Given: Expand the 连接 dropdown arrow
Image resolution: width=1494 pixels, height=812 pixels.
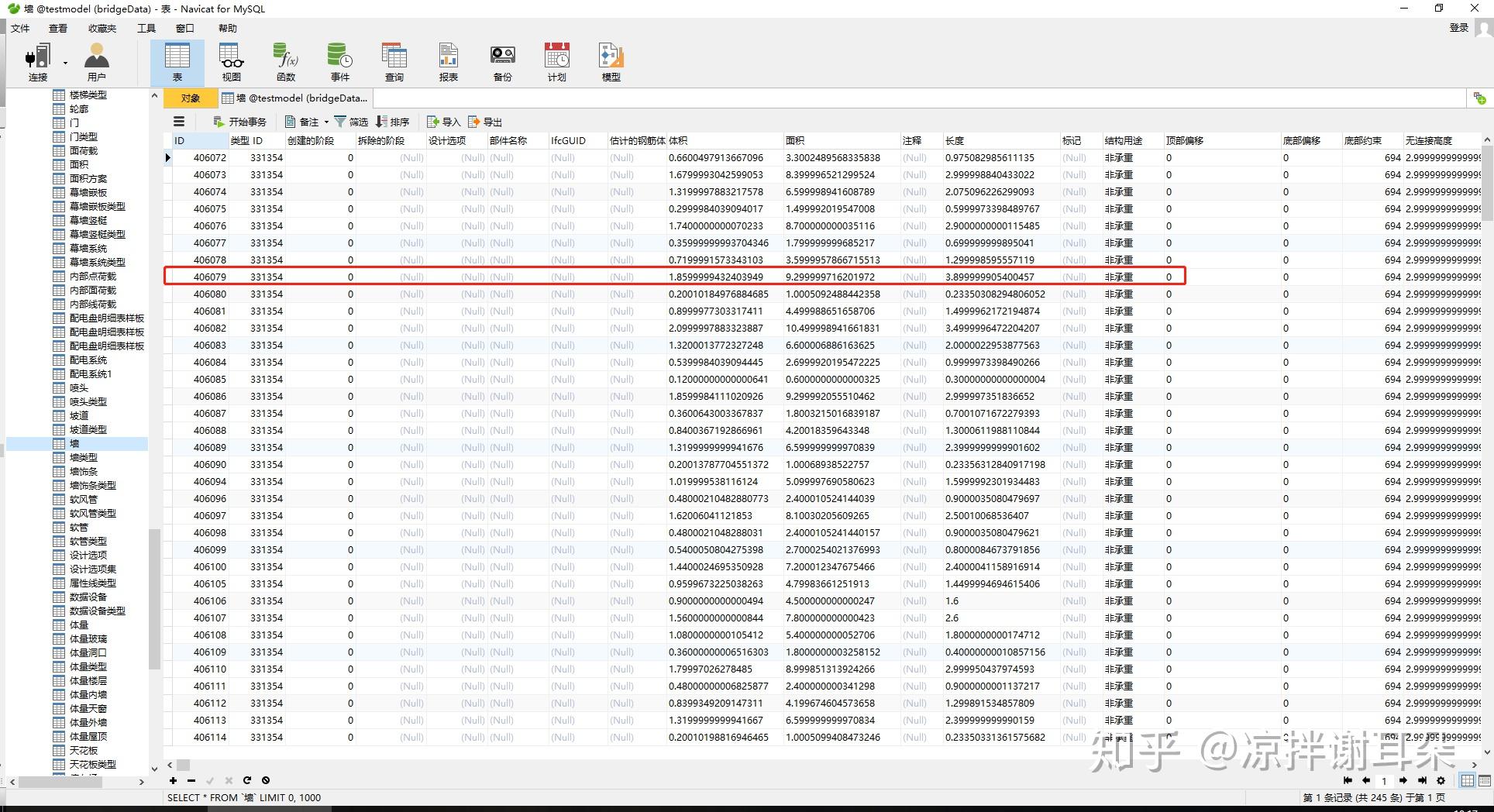Looking at the screenshot, I should 65,63.
